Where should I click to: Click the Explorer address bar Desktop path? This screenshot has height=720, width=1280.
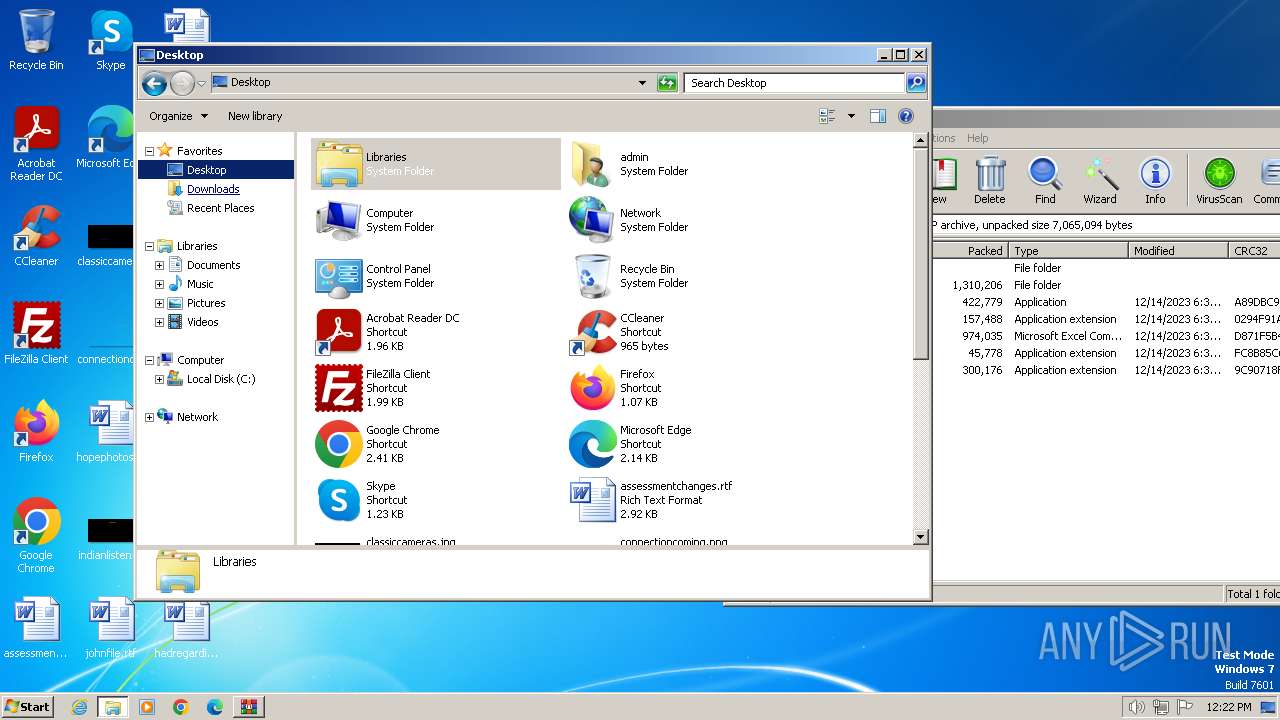point(251,83)
